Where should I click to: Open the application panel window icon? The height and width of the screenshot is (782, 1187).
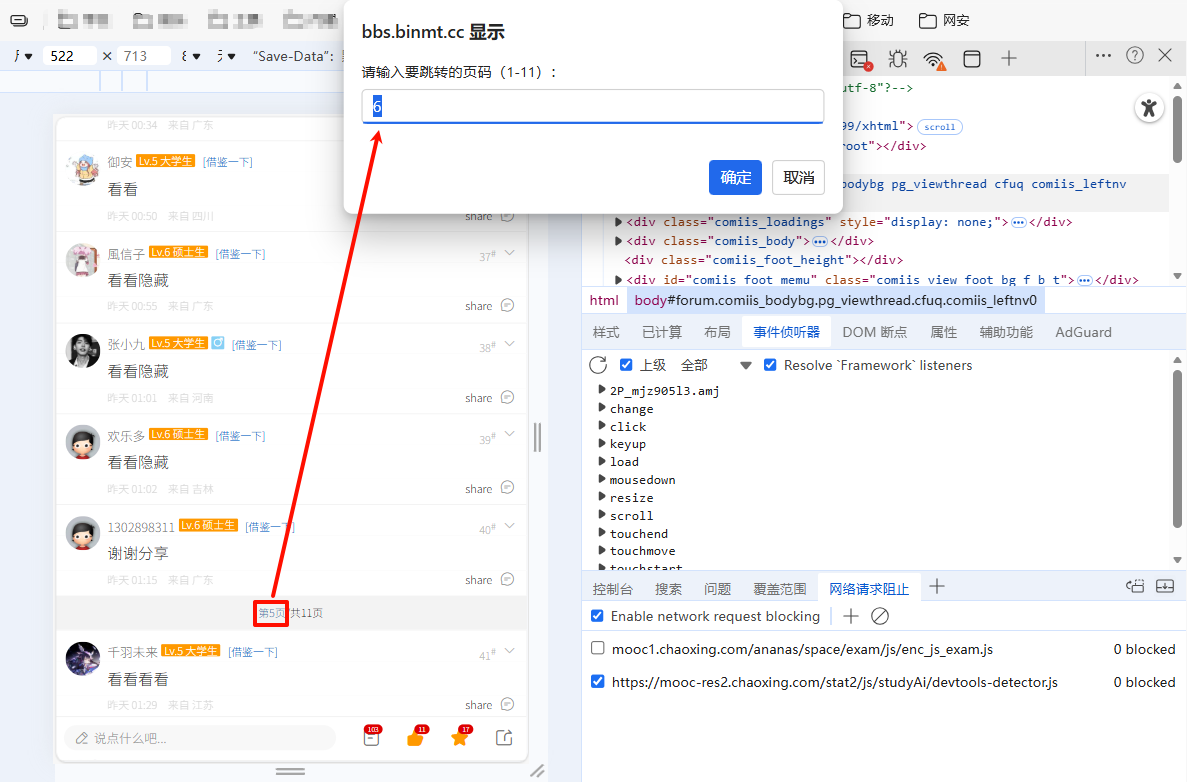(972, 58)
